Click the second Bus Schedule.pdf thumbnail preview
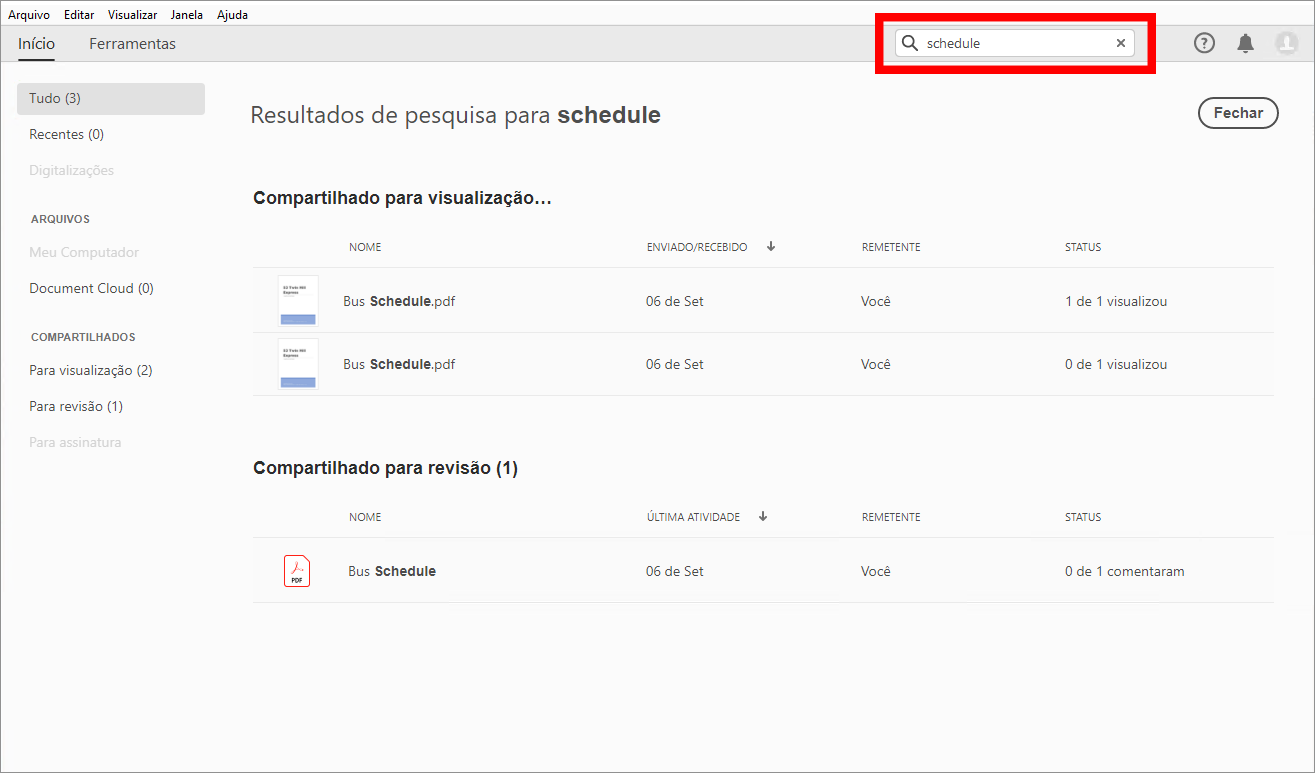 coord(297,364)
